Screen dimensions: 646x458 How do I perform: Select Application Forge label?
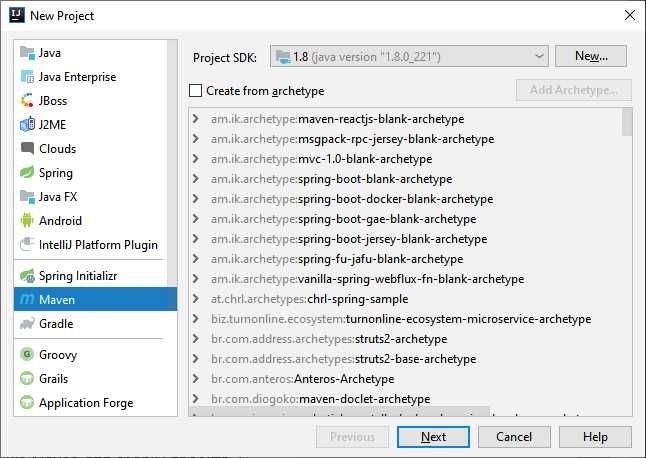(86, 402)
